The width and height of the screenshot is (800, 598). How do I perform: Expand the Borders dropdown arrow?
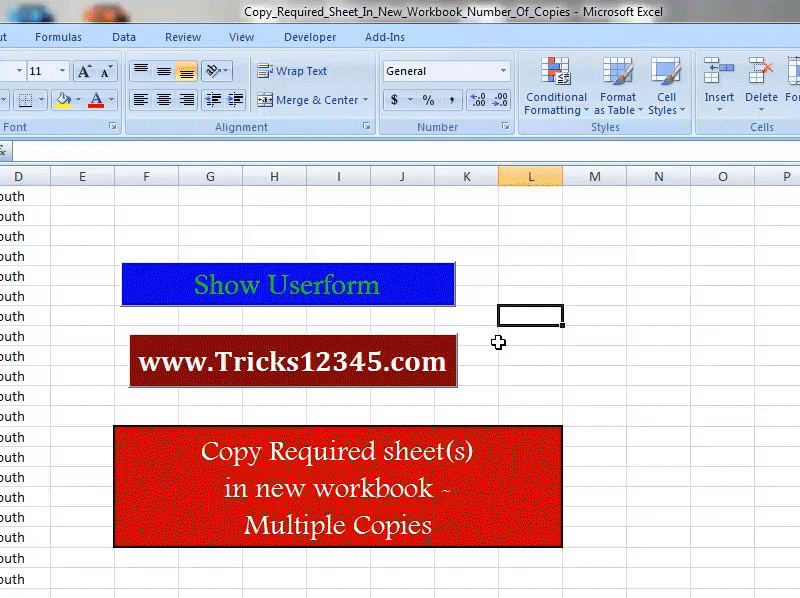tap(41, 99)
